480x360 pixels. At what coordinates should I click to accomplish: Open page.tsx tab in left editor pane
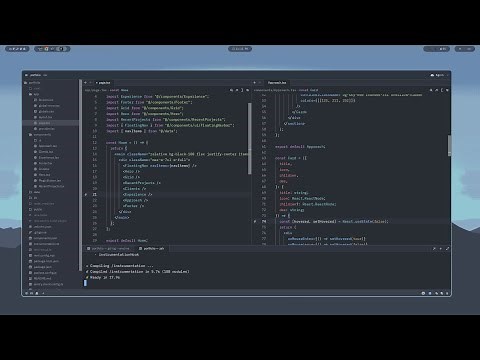103,83
